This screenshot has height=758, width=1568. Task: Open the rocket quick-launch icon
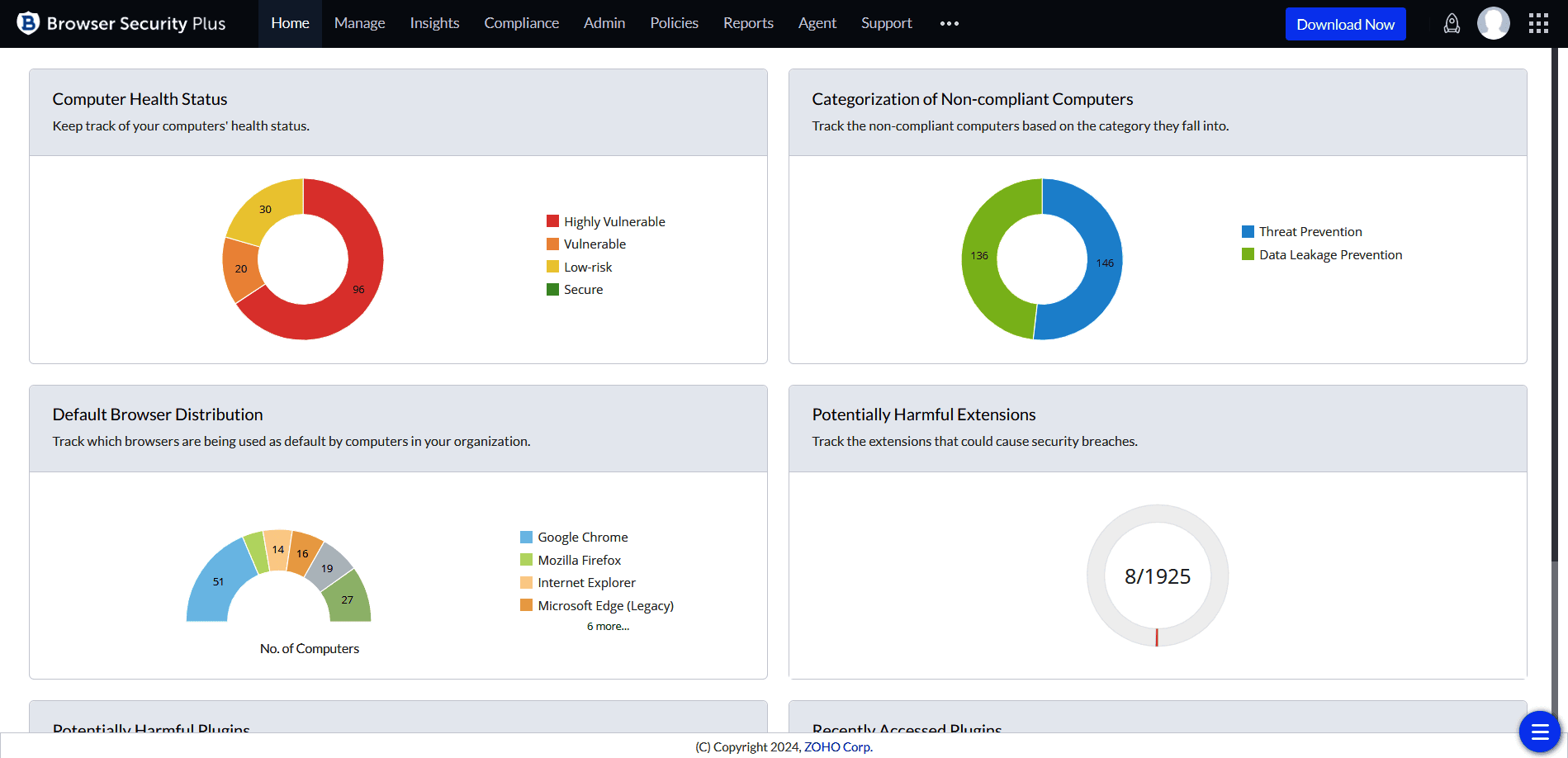(x=1451, y=24)
